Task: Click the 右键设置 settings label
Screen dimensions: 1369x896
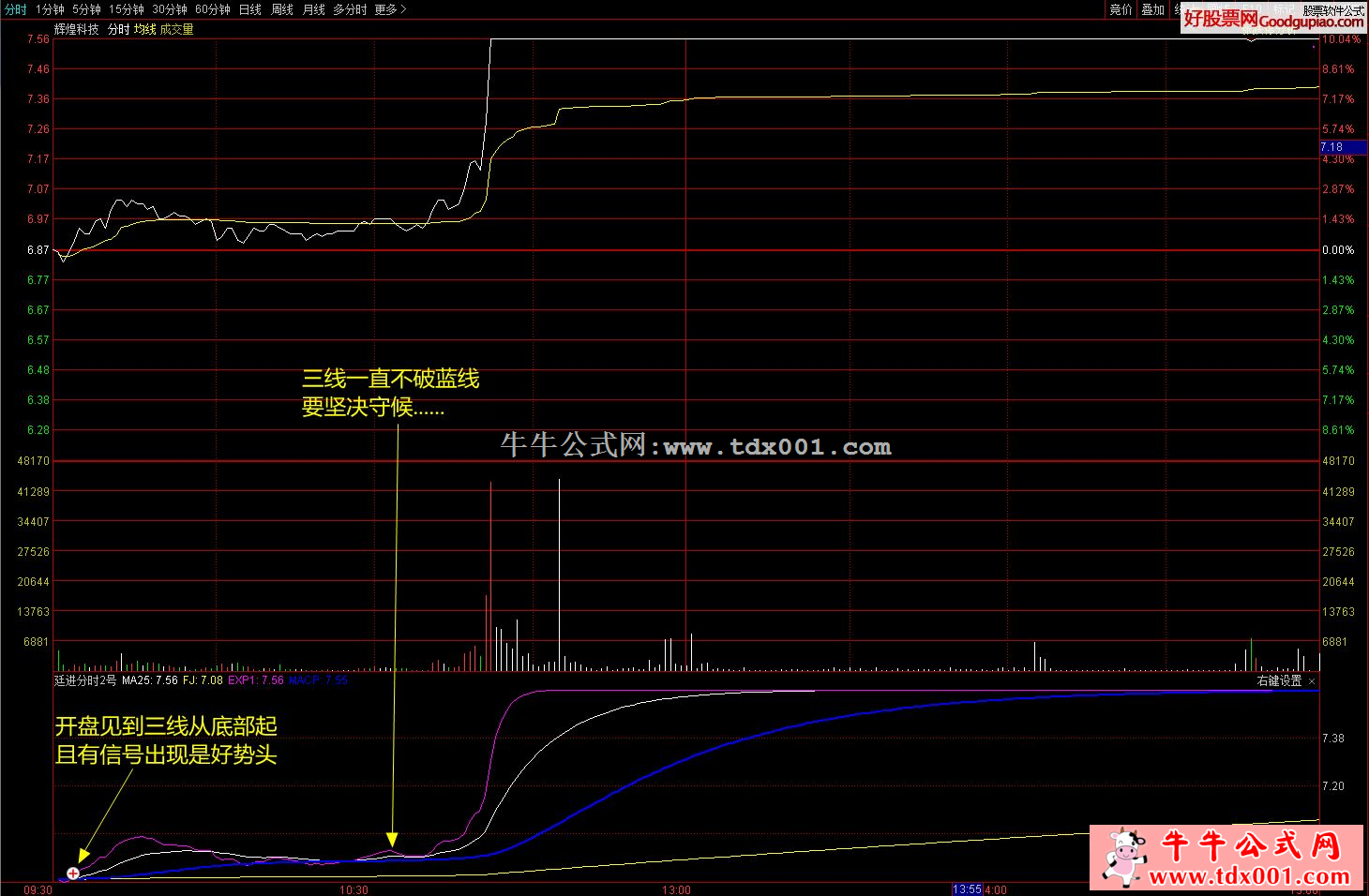Action: pos(1279,681)
